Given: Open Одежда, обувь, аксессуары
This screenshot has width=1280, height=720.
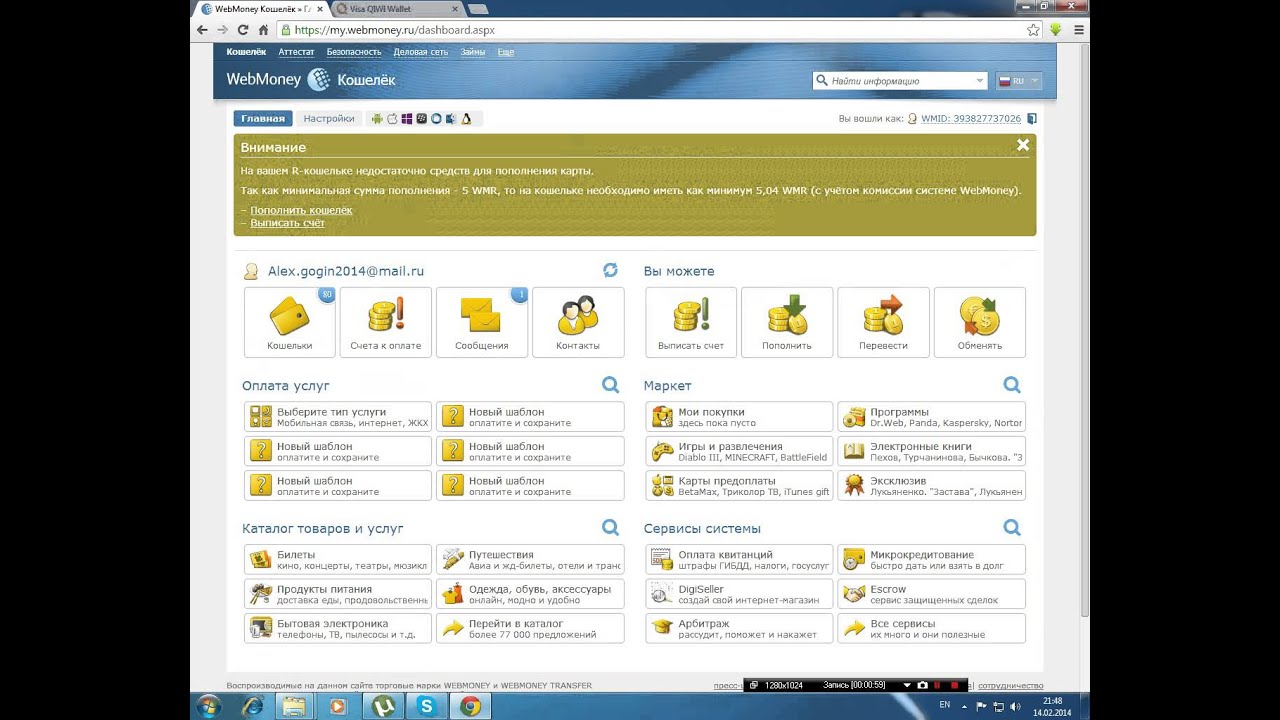Looking at the screenshot, I should coord(530,594).
